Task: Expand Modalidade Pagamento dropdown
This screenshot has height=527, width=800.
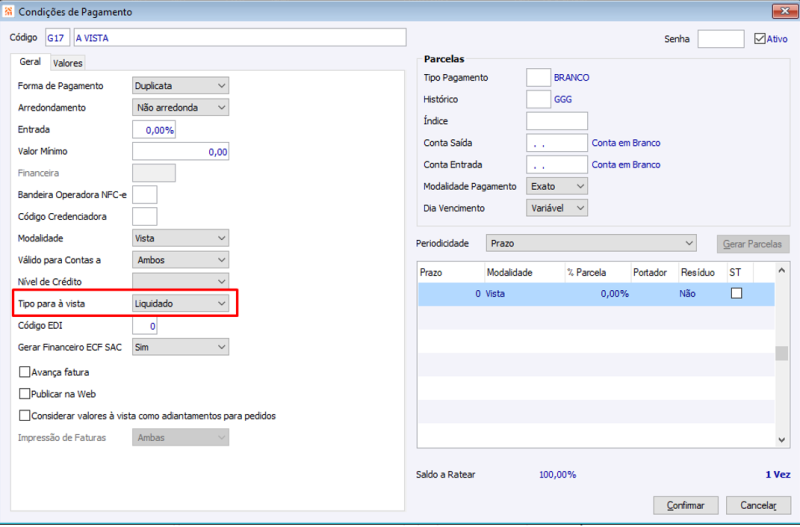Action: pyautogui.click(x=557, y=186)
